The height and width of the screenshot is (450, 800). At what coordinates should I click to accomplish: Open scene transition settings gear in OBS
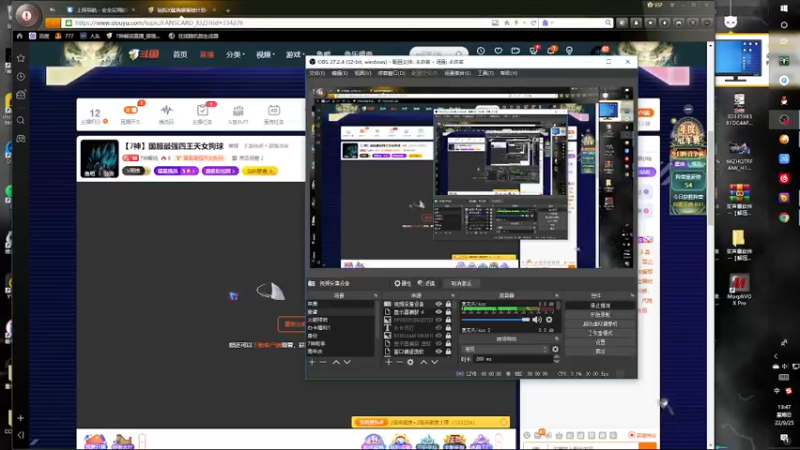pos(555,349)
